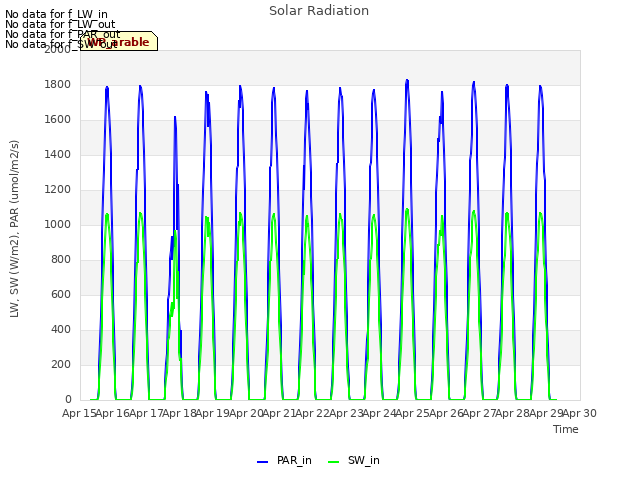This screenshot has width=640, height=480.
Task: Click the SW_in legend entry
Action: pyautogui.click(x=354, y=461)
